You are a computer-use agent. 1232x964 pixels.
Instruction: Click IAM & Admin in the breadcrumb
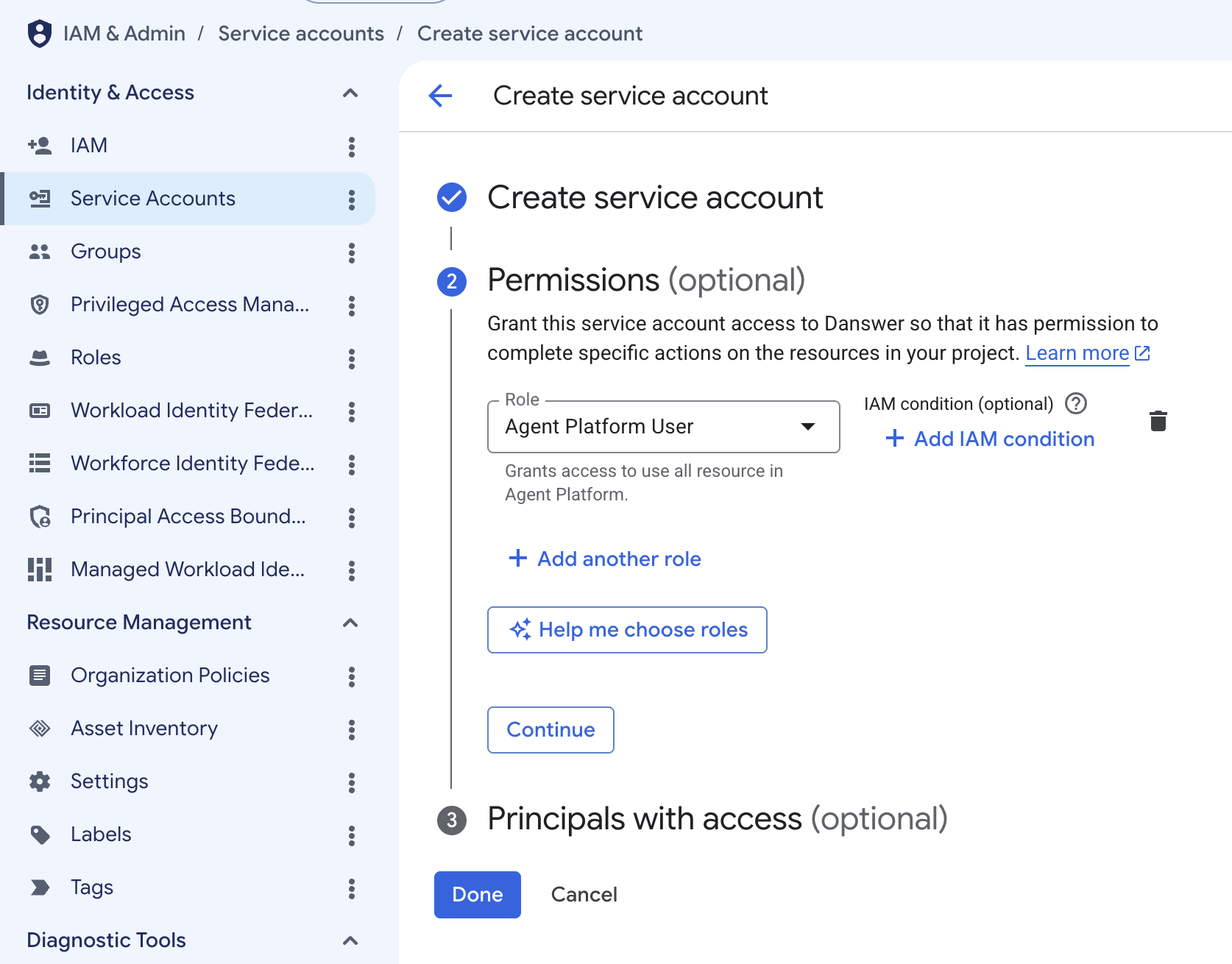click(124, 34)
